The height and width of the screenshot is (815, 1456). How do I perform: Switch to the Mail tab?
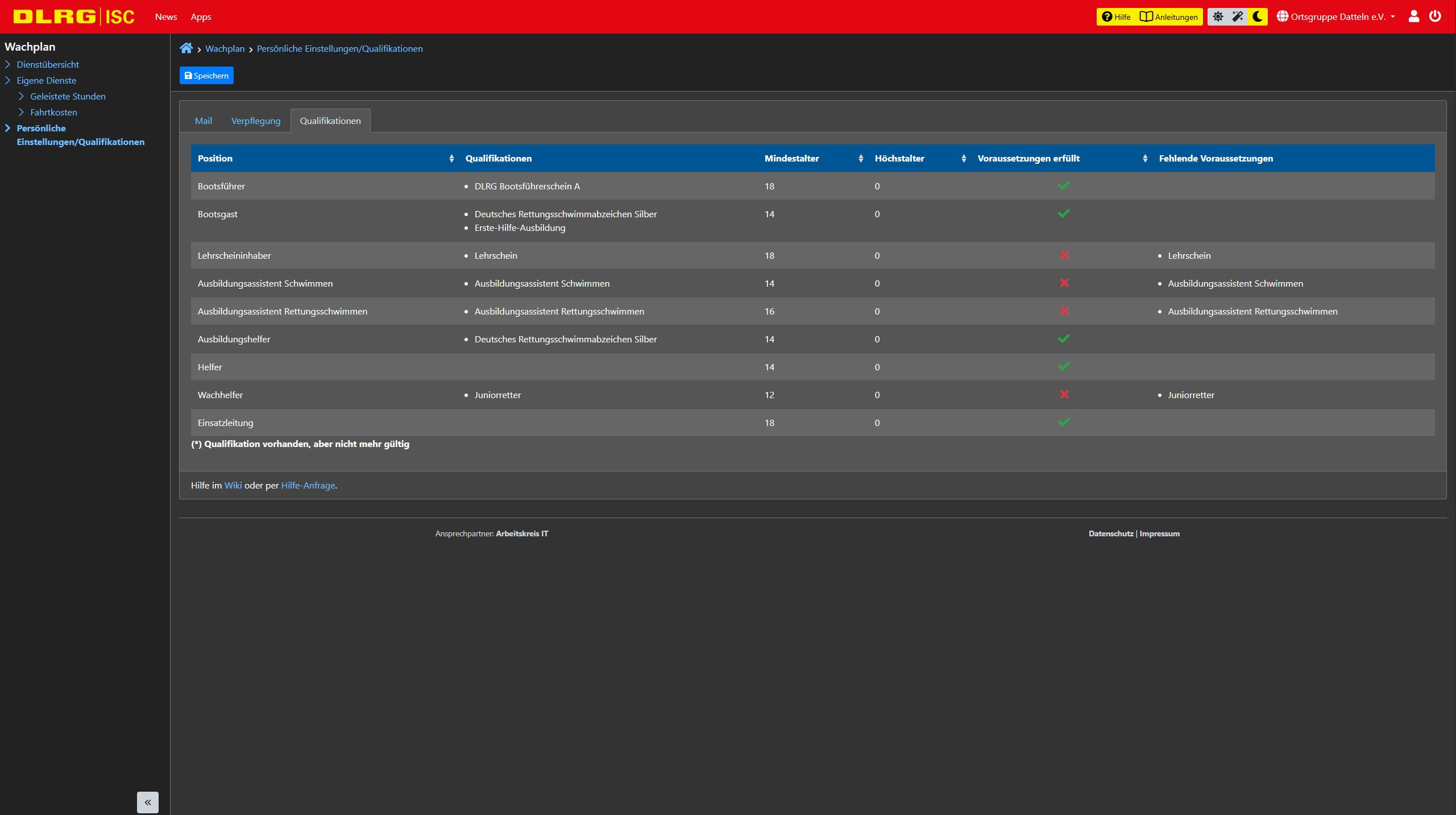click(203, 121)
